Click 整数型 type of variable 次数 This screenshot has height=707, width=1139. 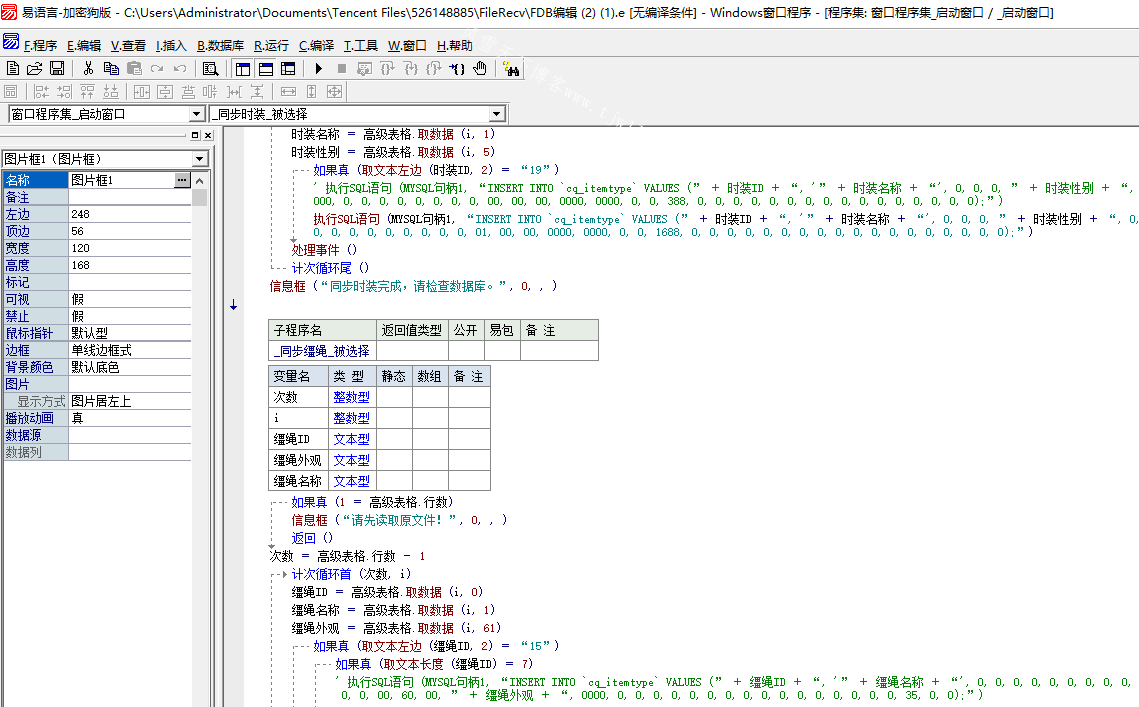(352, 397)
